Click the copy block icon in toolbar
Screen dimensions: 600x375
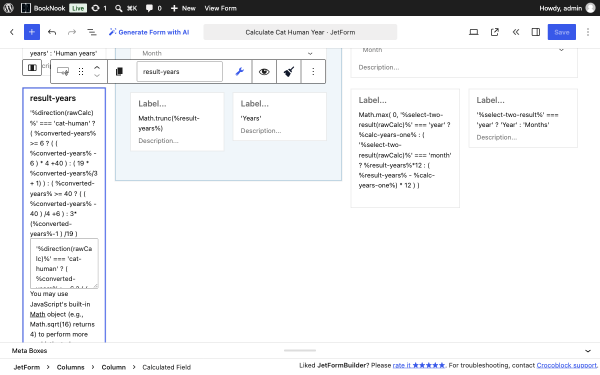click(119, 72)
